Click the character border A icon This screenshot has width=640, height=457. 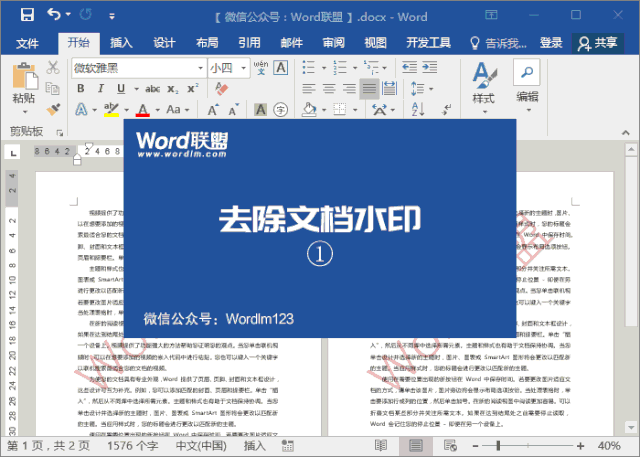[281, 68]
